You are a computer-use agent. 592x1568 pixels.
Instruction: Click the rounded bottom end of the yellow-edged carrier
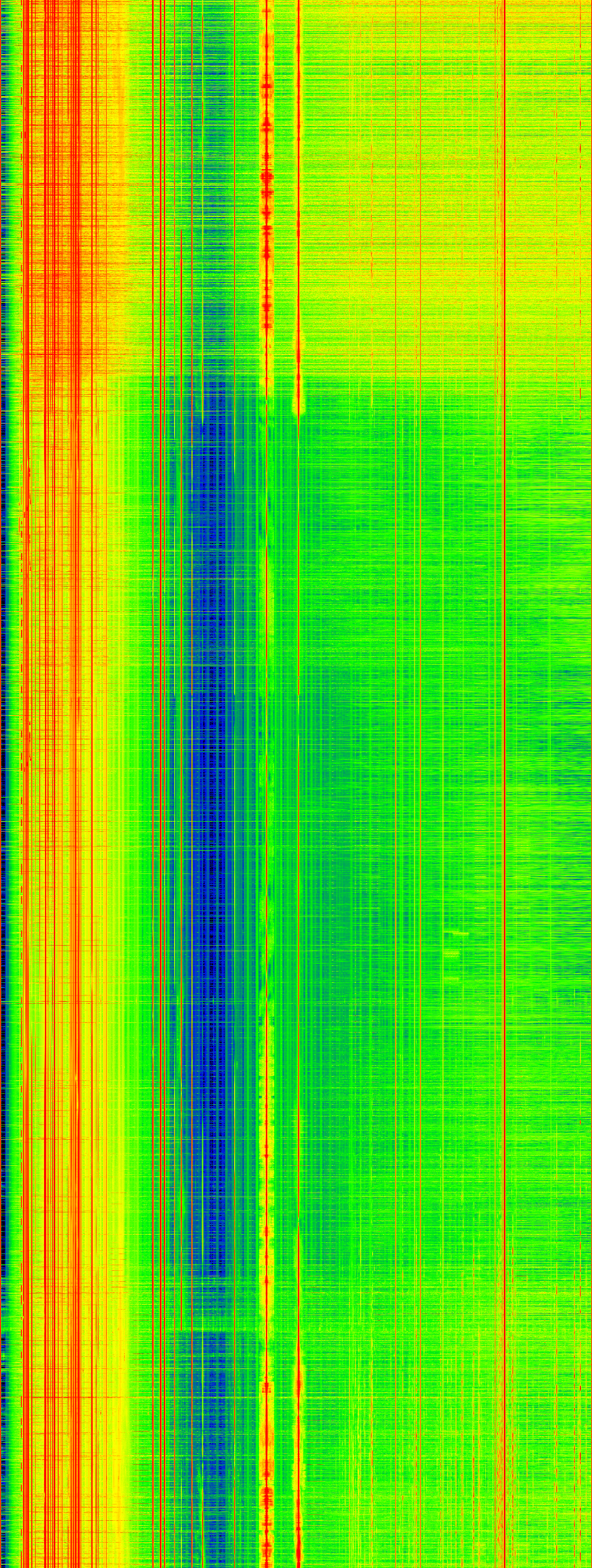point(299,412)
